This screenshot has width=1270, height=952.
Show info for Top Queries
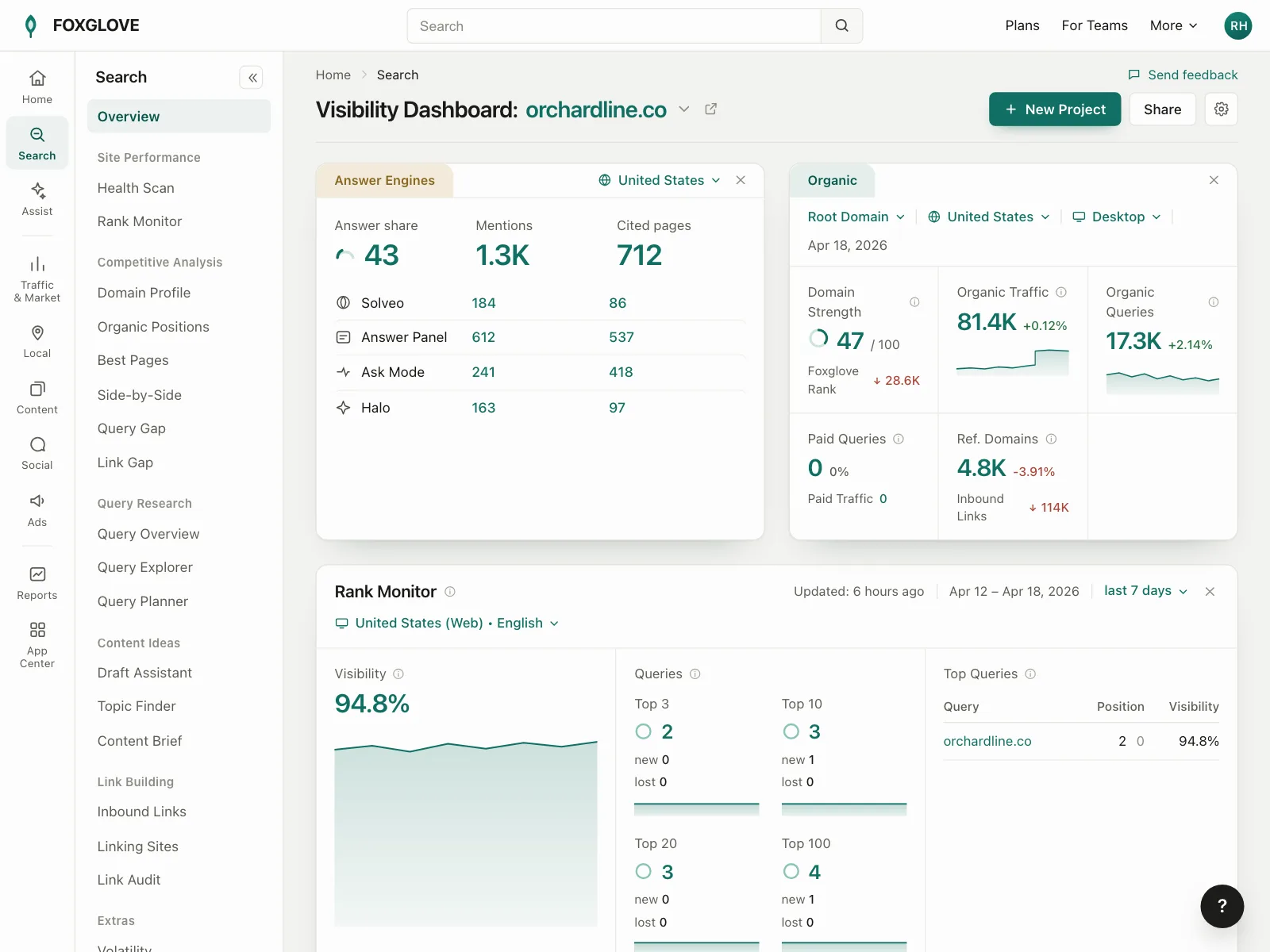pos(1030,674)
